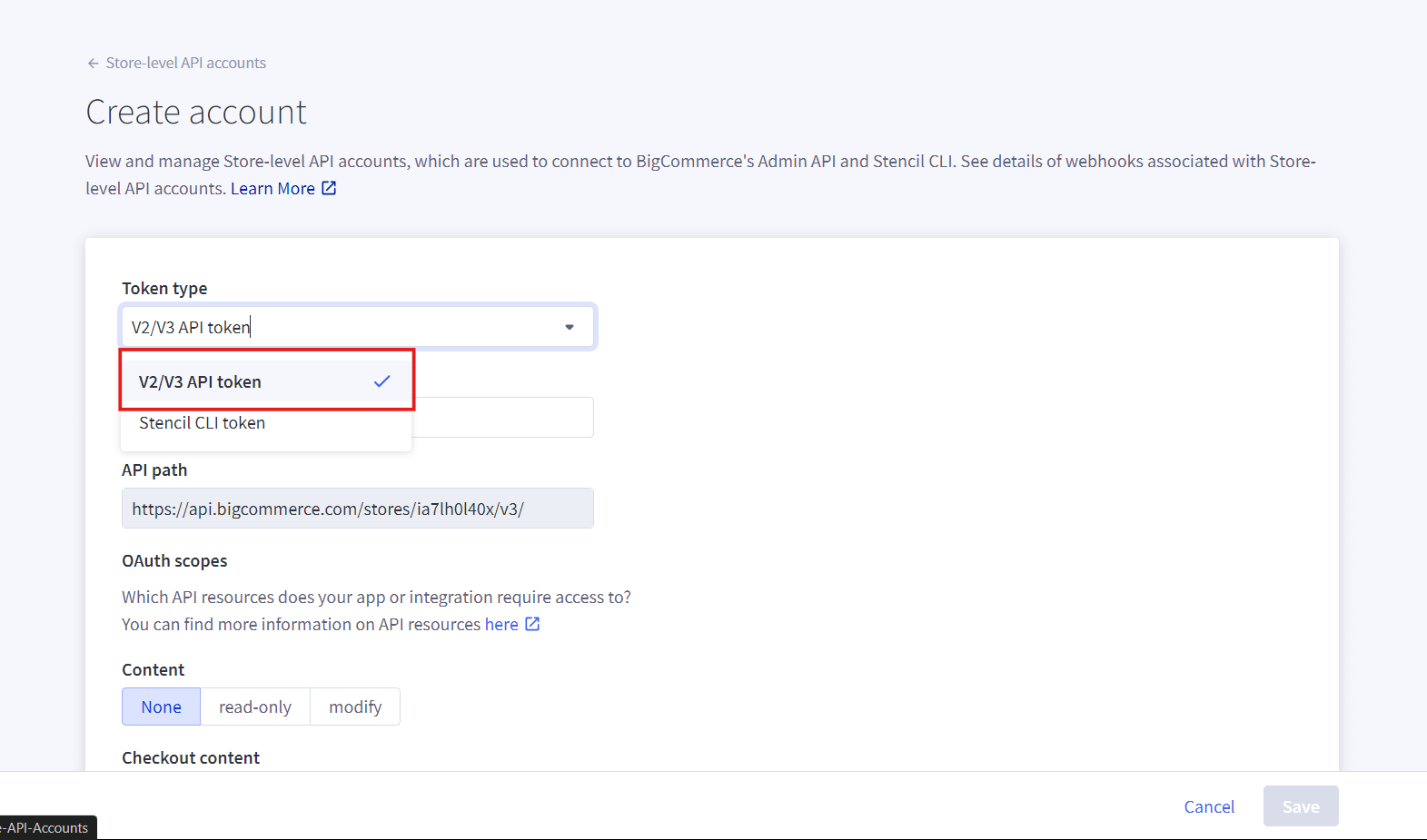Set the Content scope to None
This screenshot has height=840, width=1427.
(x=161, y=707)
